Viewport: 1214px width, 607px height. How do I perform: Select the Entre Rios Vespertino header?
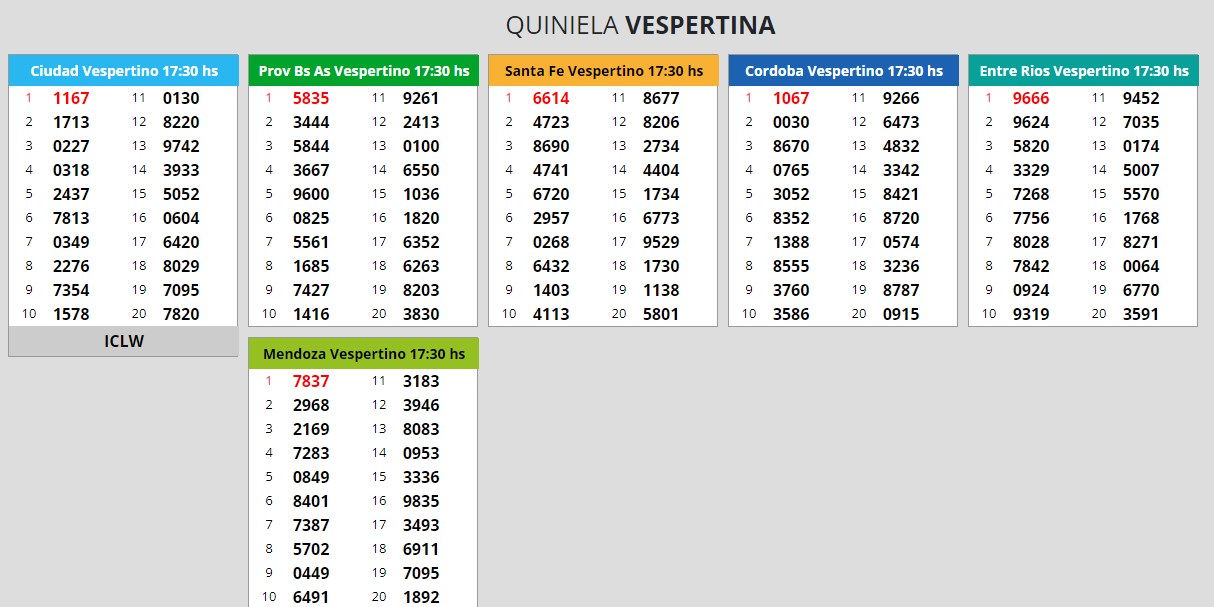pos(1083,71)
